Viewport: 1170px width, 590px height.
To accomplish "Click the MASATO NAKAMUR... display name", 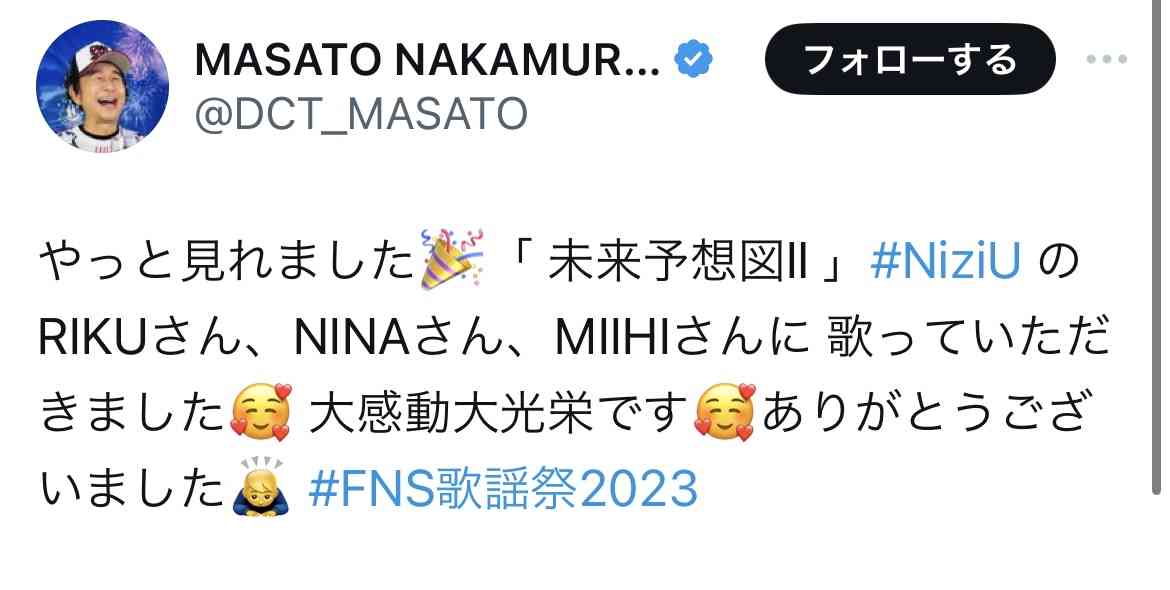I will (428, 60).
